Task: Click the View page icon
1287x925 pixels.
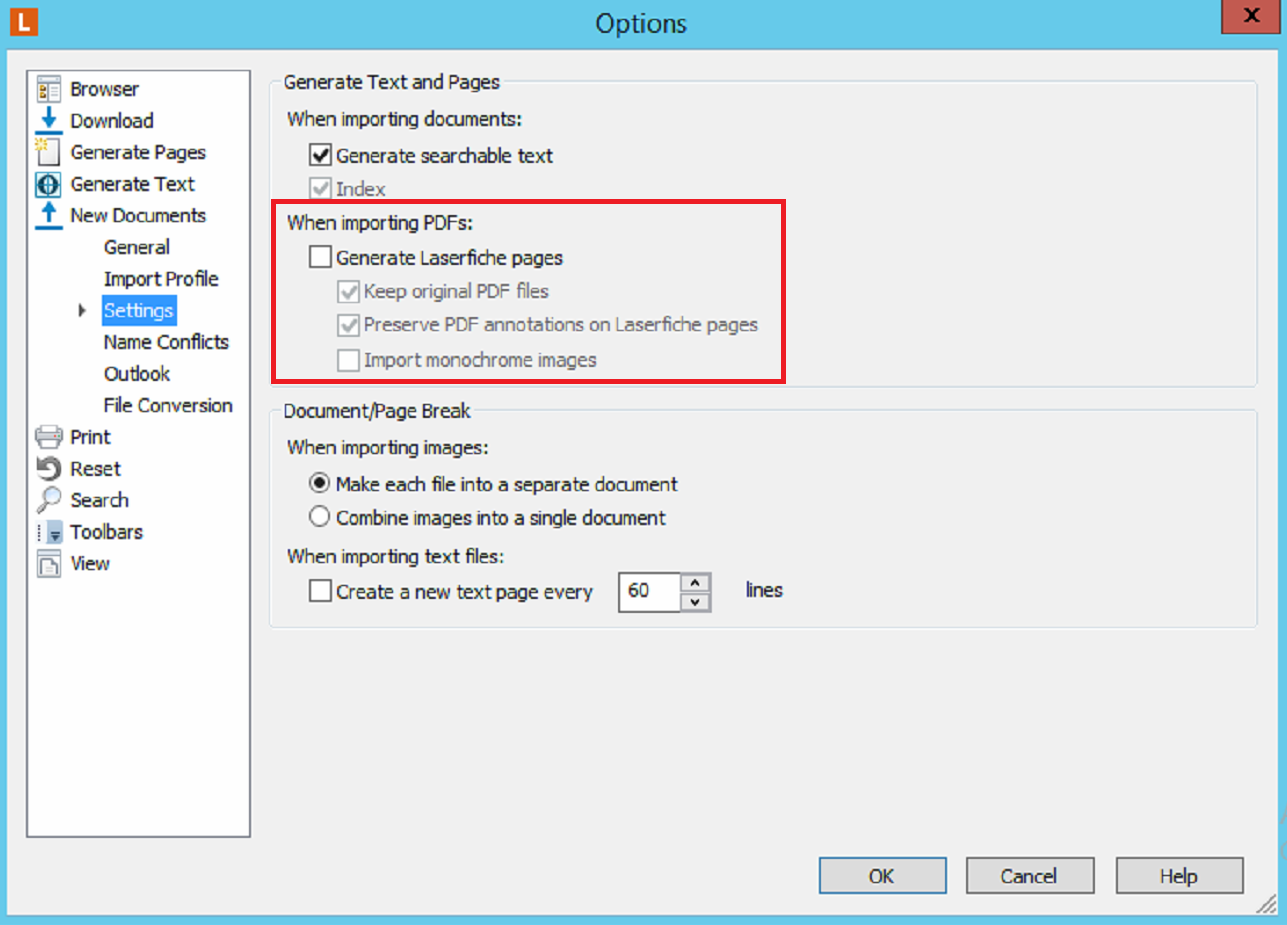Action: coord(49,563)
